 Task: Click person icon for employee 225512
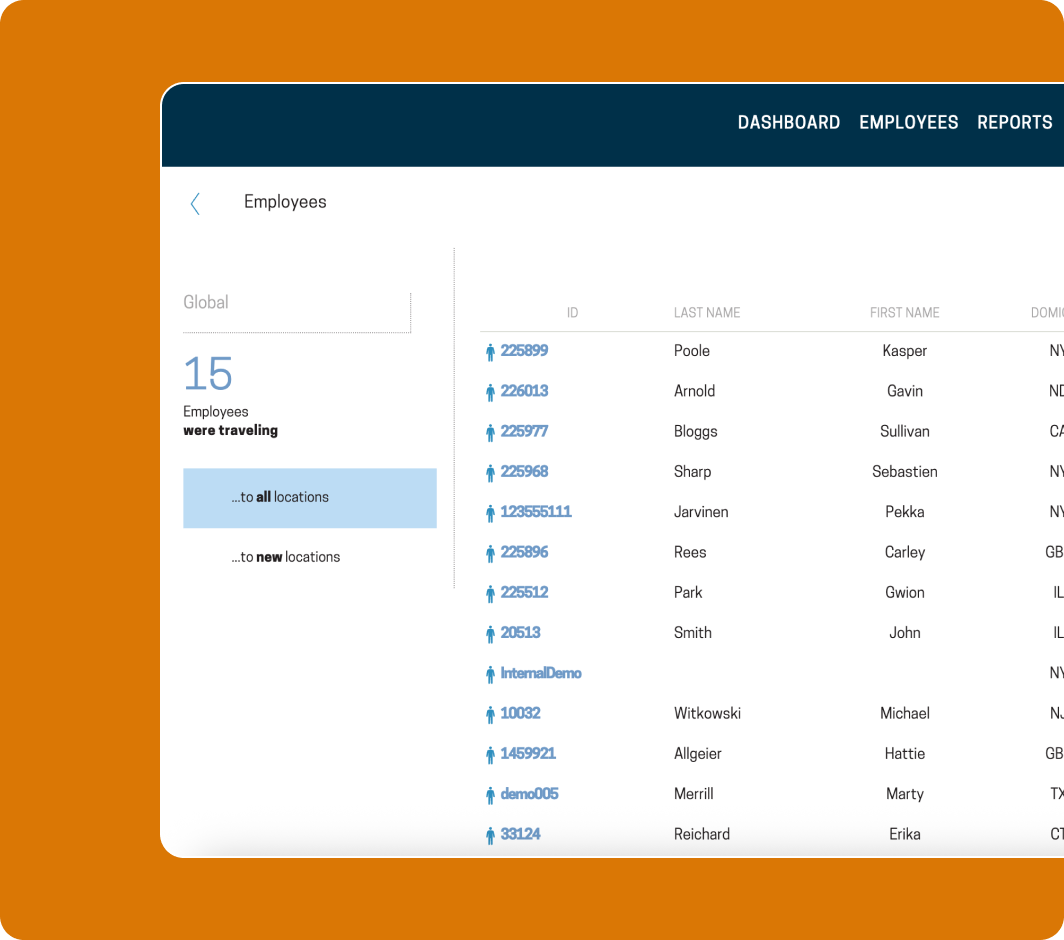490,594
